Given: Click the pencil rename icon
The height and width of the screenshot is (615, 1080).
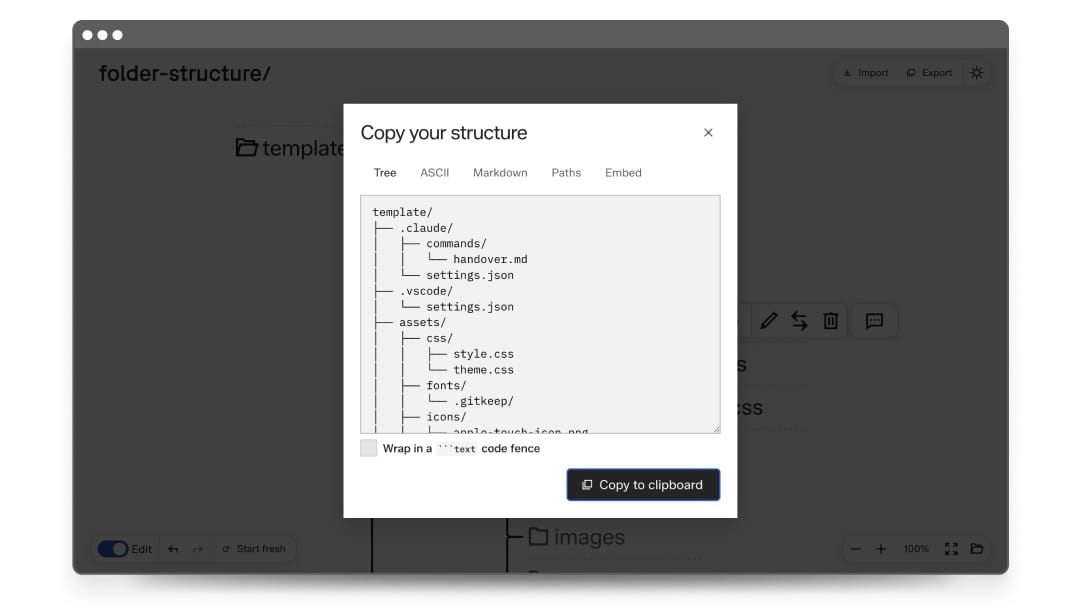Looking at the screenshot, I should pos(769,321).
